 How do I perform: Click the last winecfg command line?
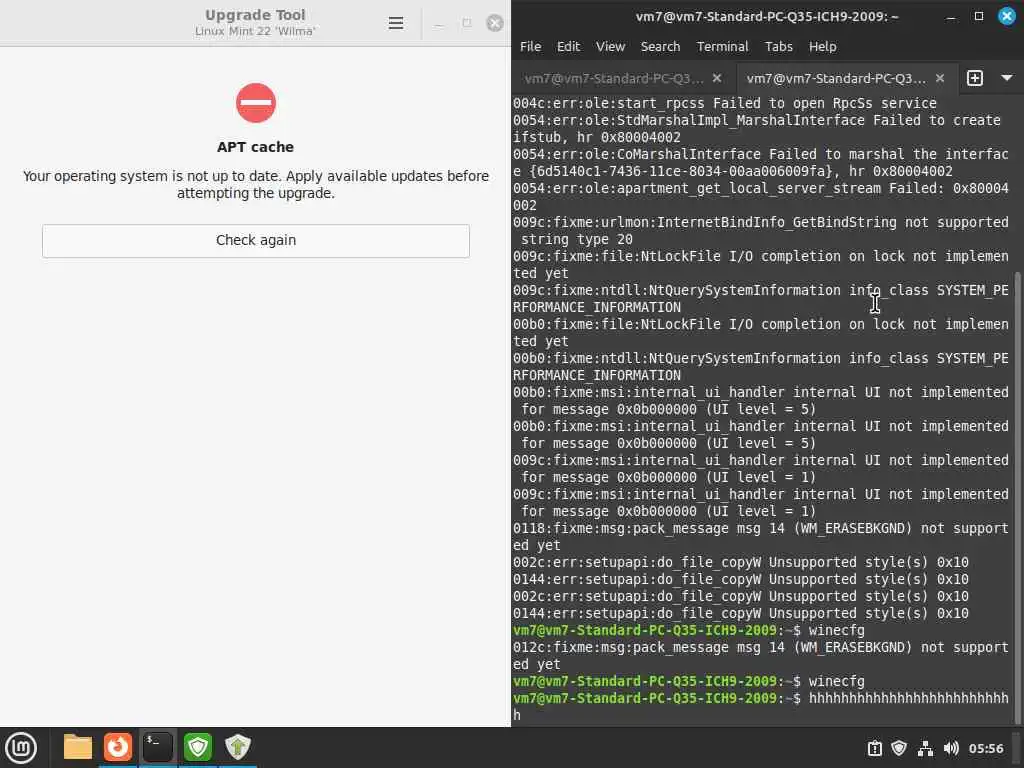coord(689,681)
